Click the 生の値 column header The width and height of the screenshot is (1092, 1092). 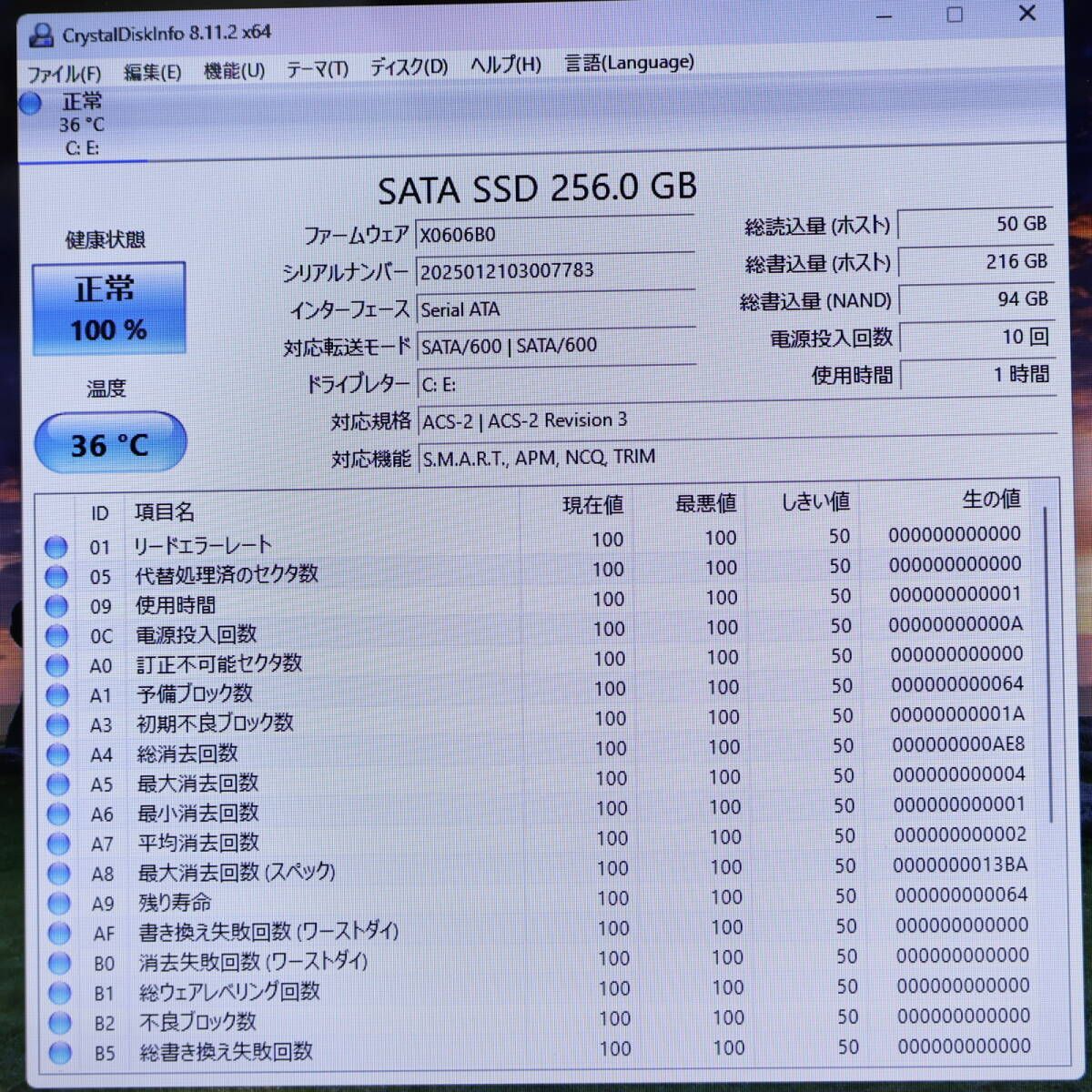(x=991, y=499)
